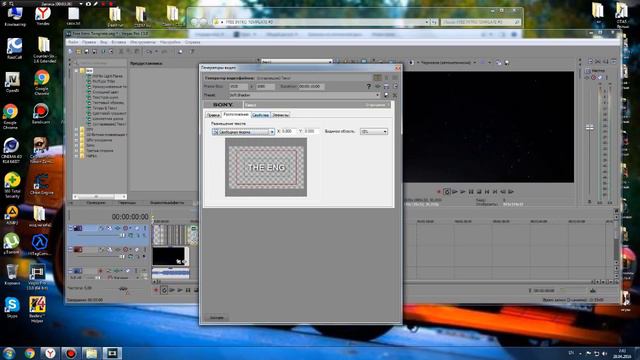640x360 pixels.
Task: Collapse the top folder in the generators tree
Action: [x=76, y=71]
